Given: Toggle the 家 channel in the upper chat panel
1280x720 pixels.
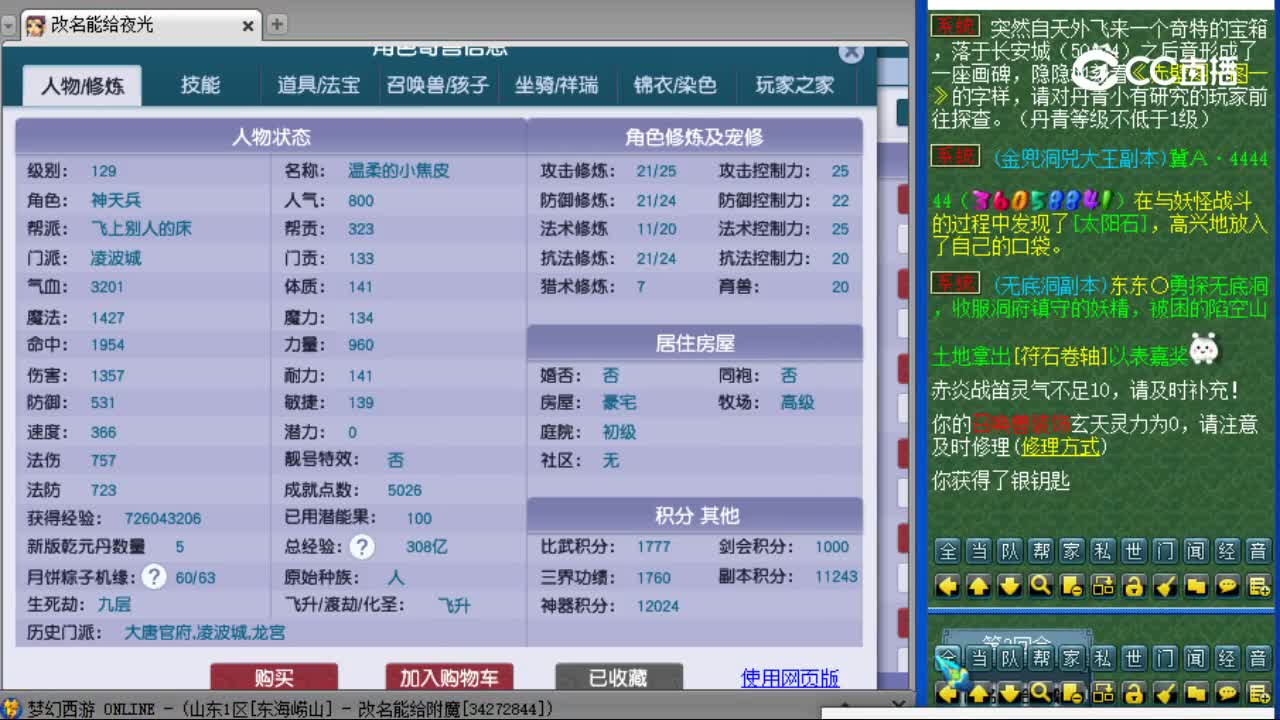Looking at the screenshot, I should click(x=1072, y=551).
